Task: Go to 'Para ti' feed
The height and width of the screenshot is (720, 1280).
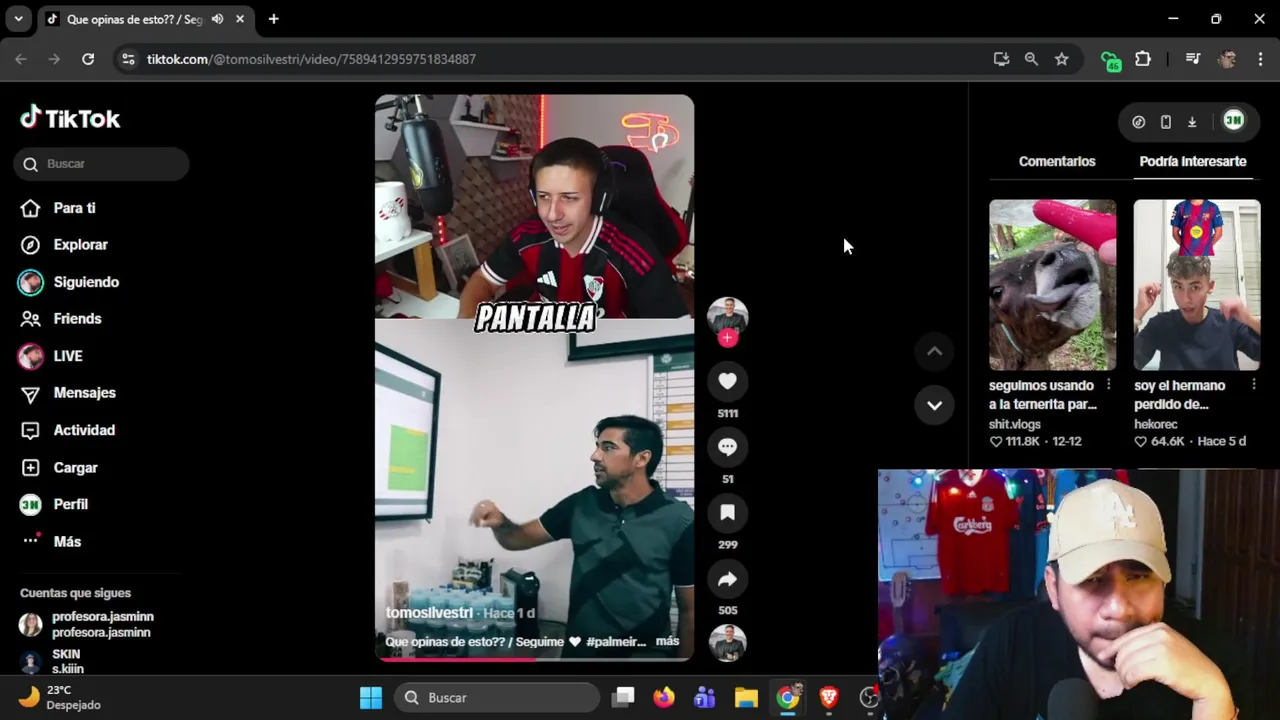Action: point(60,208)
